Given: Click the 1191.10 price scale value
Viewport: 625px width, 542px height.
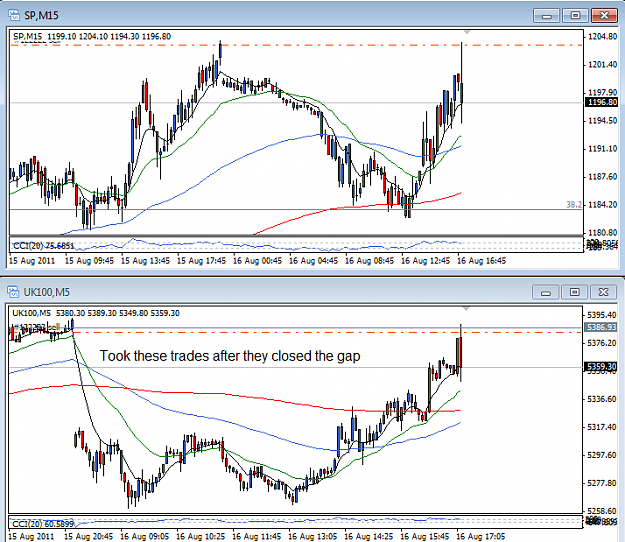Looking at the screenshot, I should pyautogui.click(x=602, y=149).
